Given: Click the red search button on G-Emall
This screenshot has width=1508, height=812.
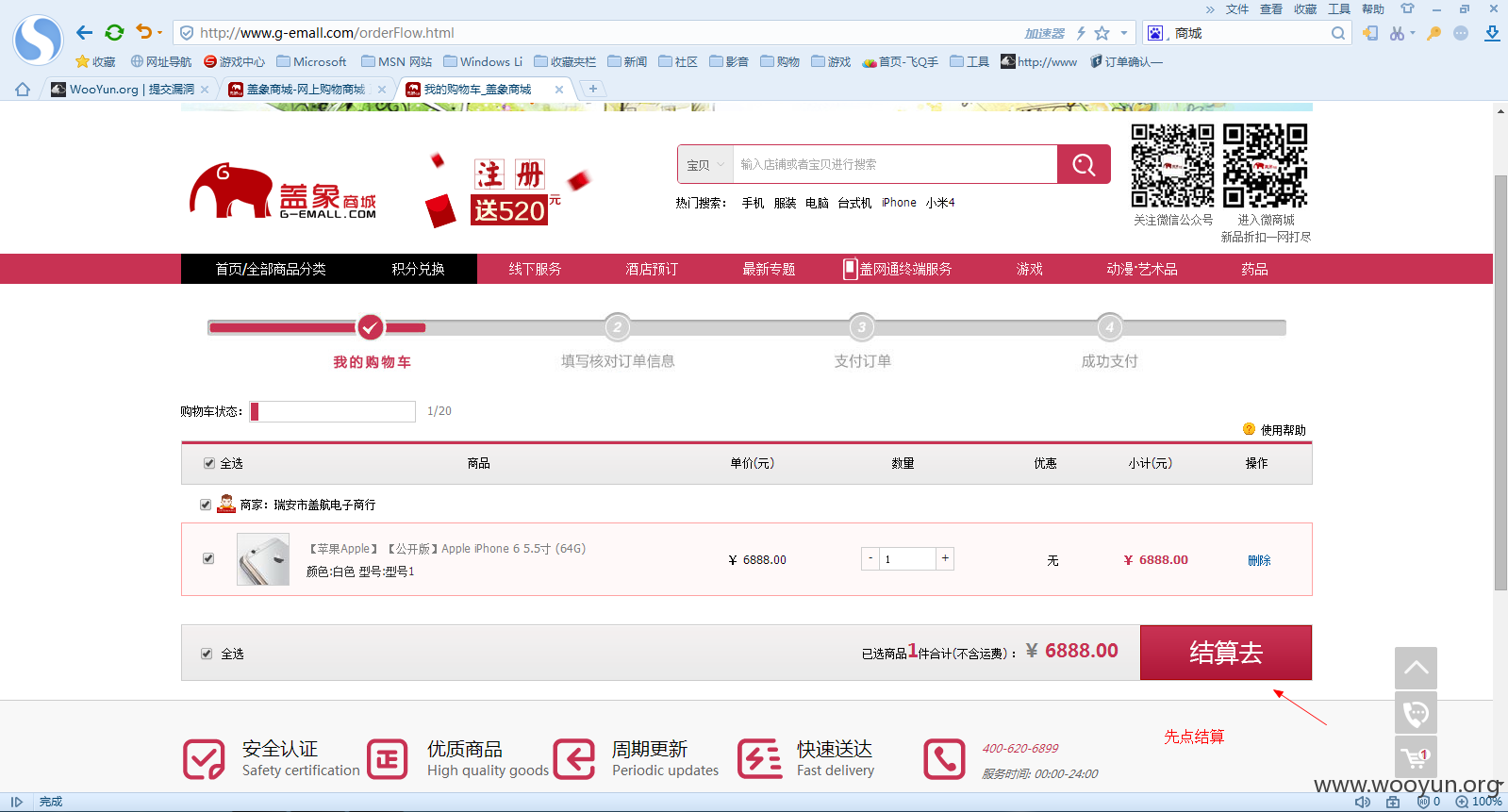Looking at the screenshot, I should 1084,164.
